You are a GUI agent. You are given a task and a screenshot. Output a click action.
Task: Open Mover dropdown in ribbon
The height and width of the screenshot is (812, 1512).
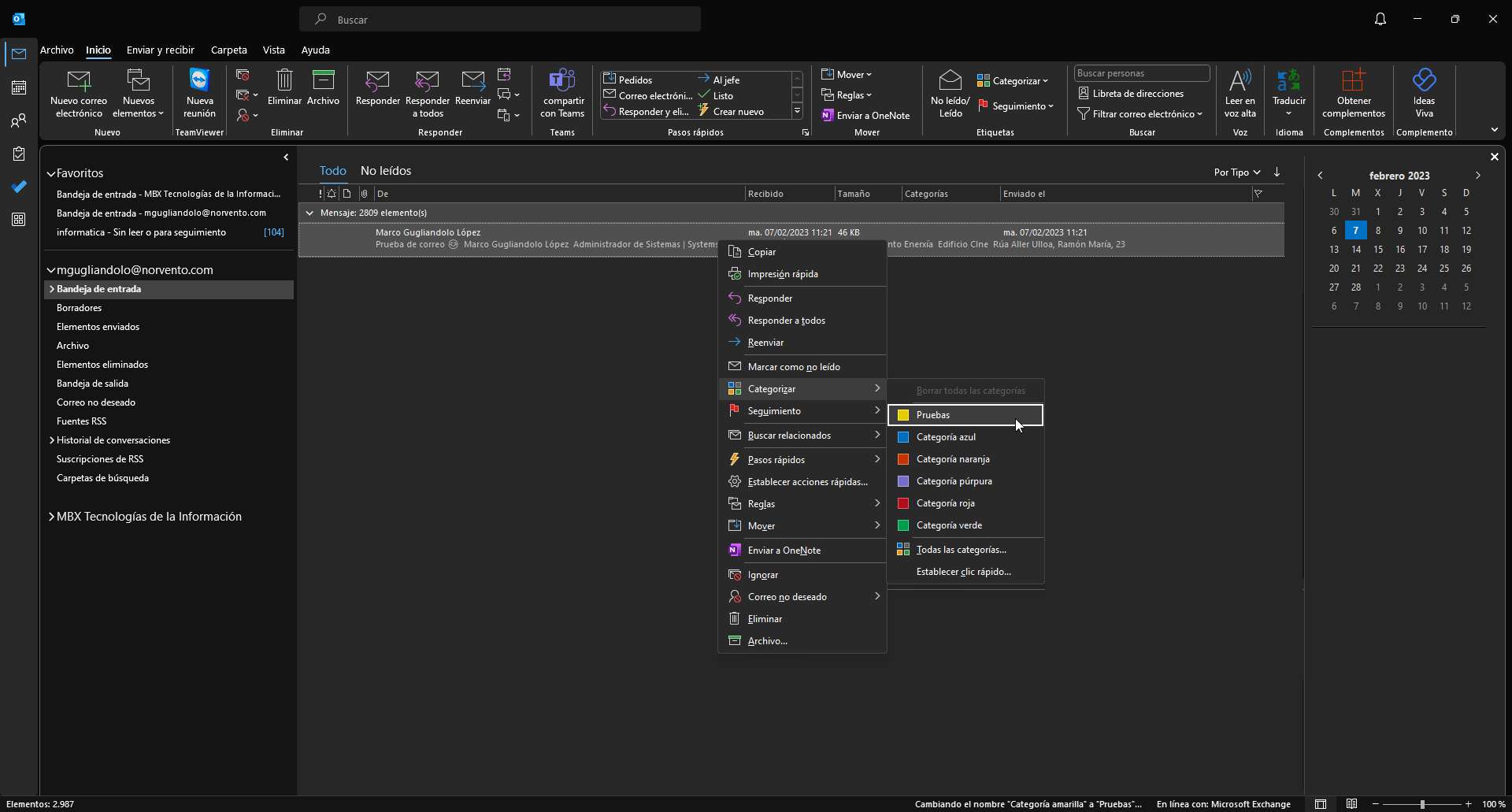tap(847, 74)
